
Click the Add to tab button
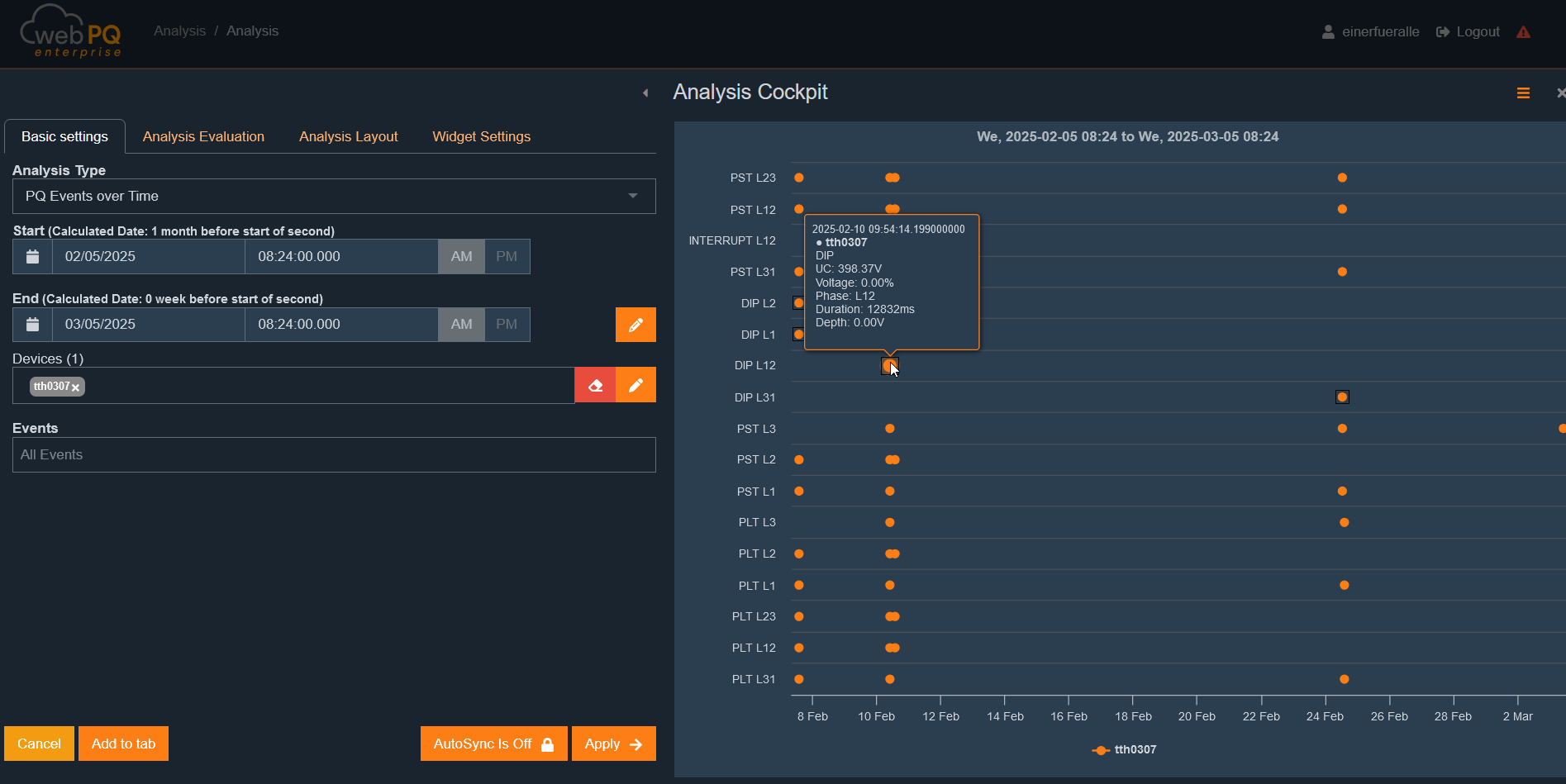tap(123, 744)
